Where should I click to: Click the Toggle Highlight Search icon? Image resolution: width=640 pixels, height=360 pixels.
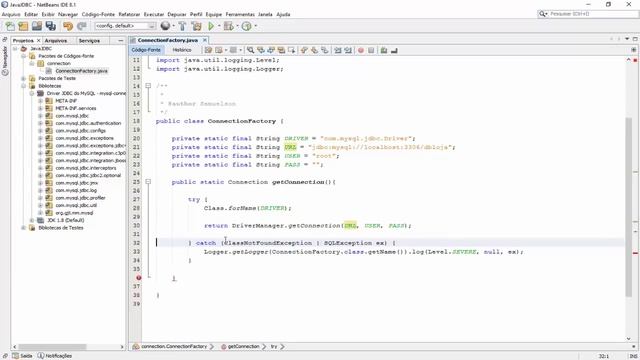(281, 50)
